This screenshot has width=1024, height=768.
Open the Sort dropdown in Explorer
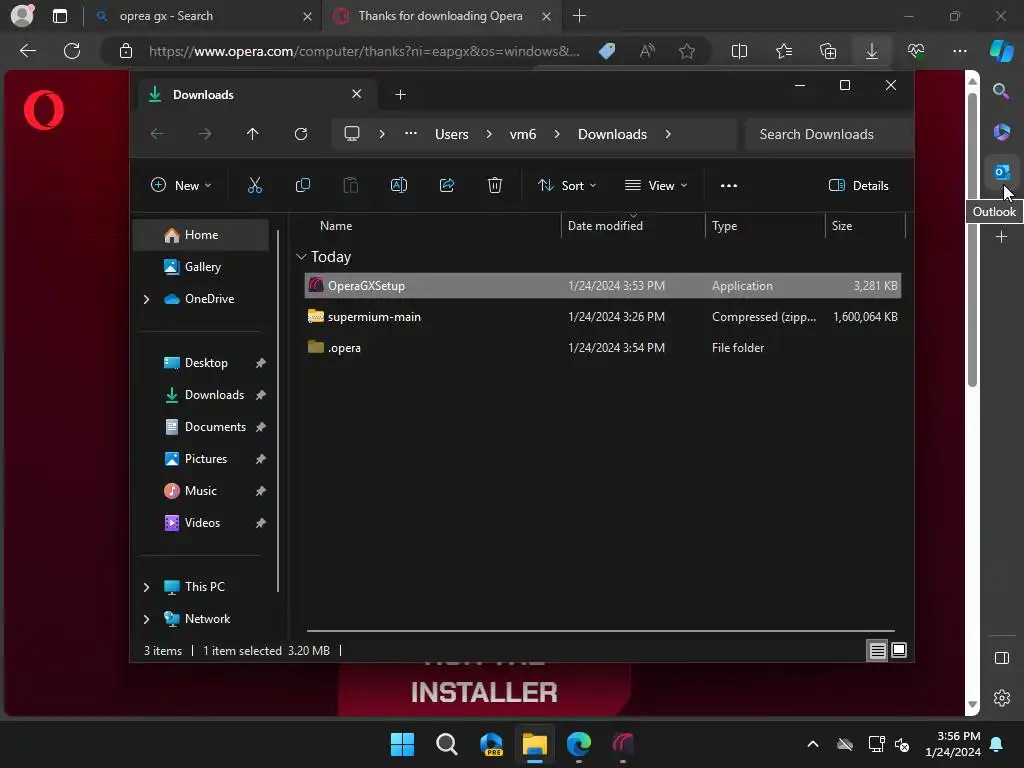[566, 185]
